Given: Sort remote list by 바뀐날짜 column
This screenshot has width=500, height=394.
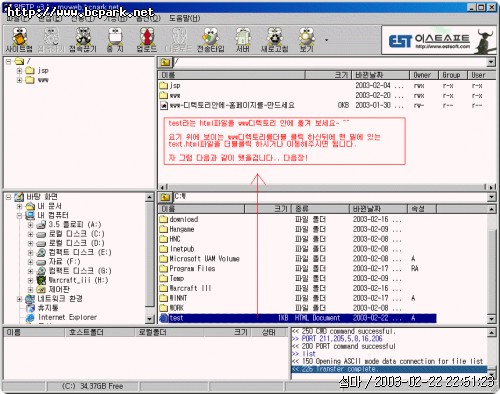Looking at the screenshot, I should click(380, 75).
